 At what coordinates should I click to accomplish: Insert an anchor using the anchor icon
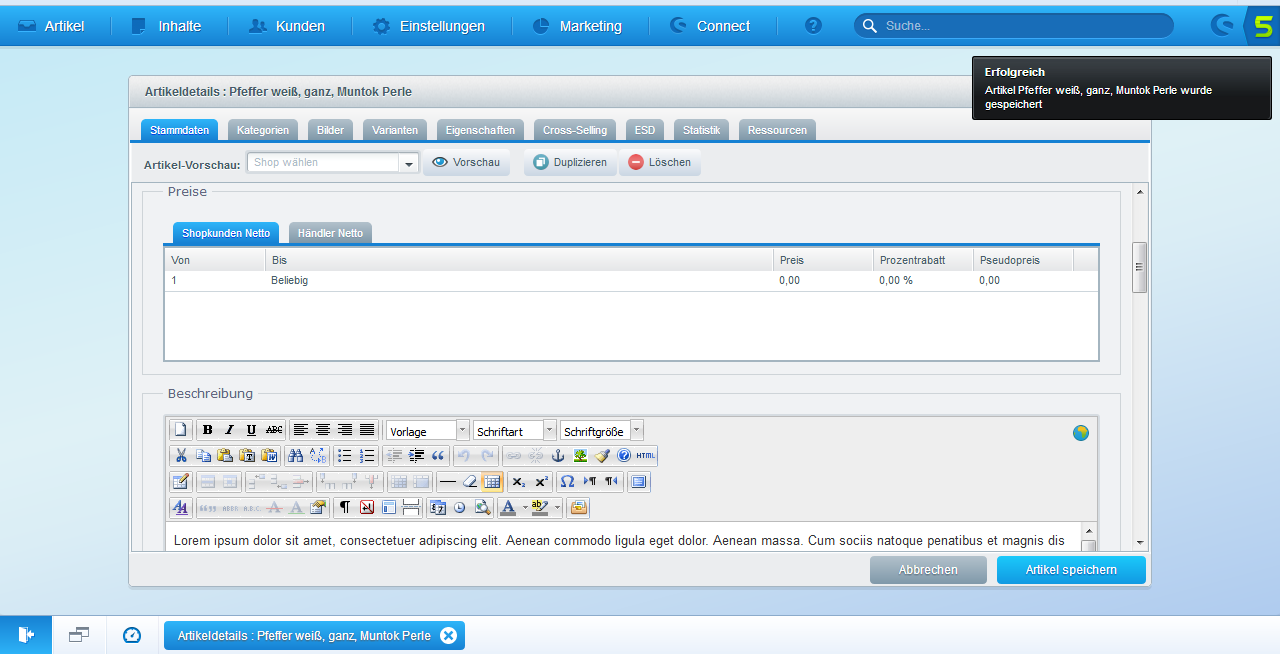tap(559, 455)
